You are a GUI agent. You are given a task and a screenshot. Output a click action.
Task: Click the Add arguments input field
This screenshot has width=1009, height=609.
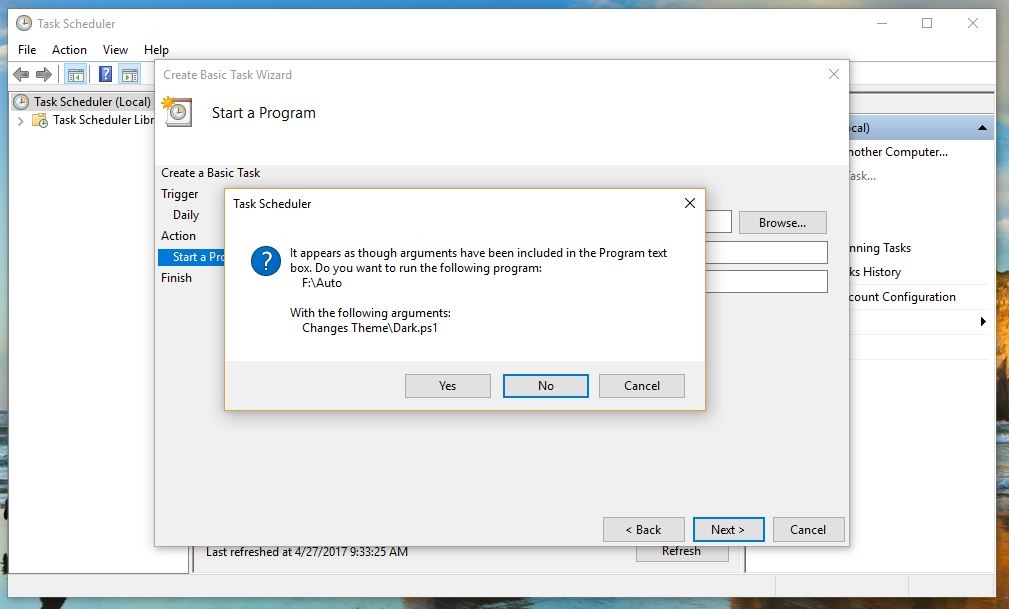pyautogui.click(x=766, y=252)
